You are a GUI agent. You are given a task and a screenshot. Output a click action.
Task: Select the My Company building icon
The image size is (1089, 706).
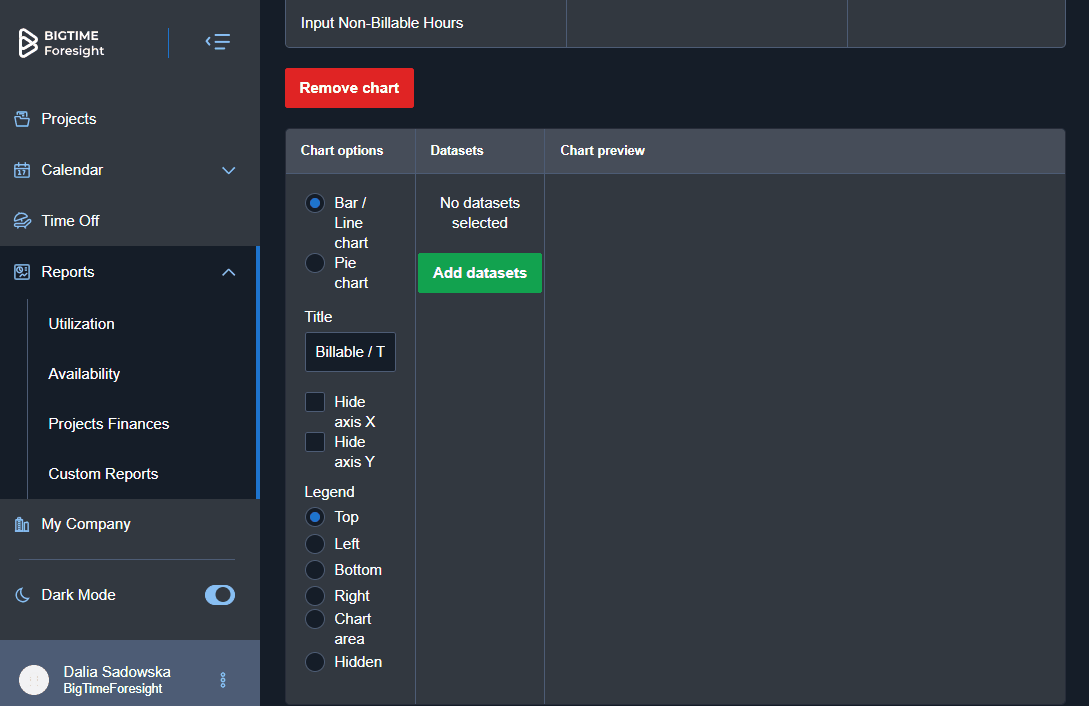coord(20,523)
